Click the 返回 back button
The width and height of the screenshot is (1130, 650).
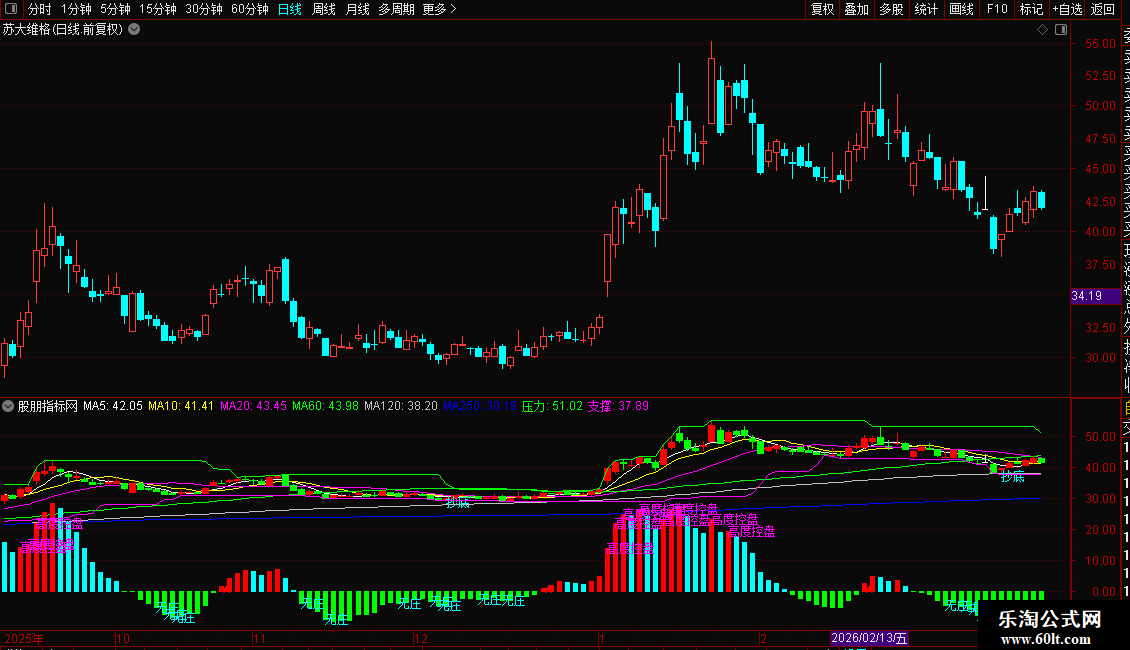point(1103,9)
